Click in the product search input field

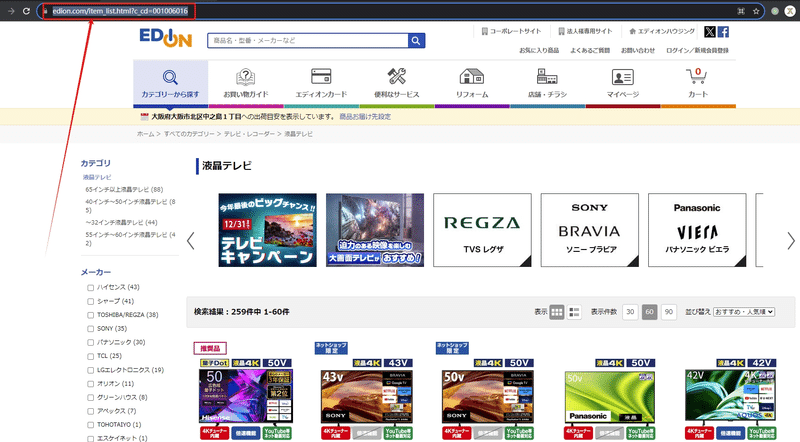click(x=308, y=40)
